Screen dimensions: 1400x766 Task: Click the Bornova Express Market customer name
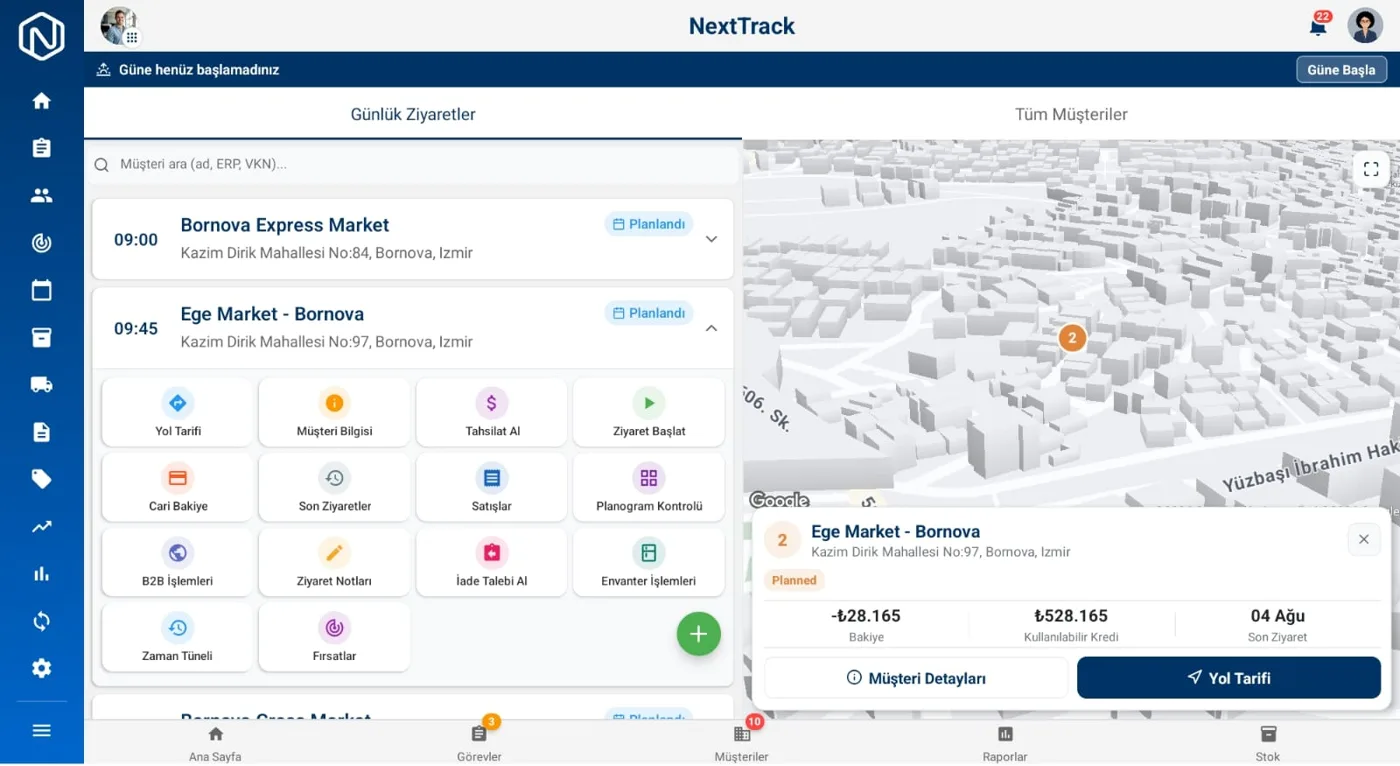(285, 225)
